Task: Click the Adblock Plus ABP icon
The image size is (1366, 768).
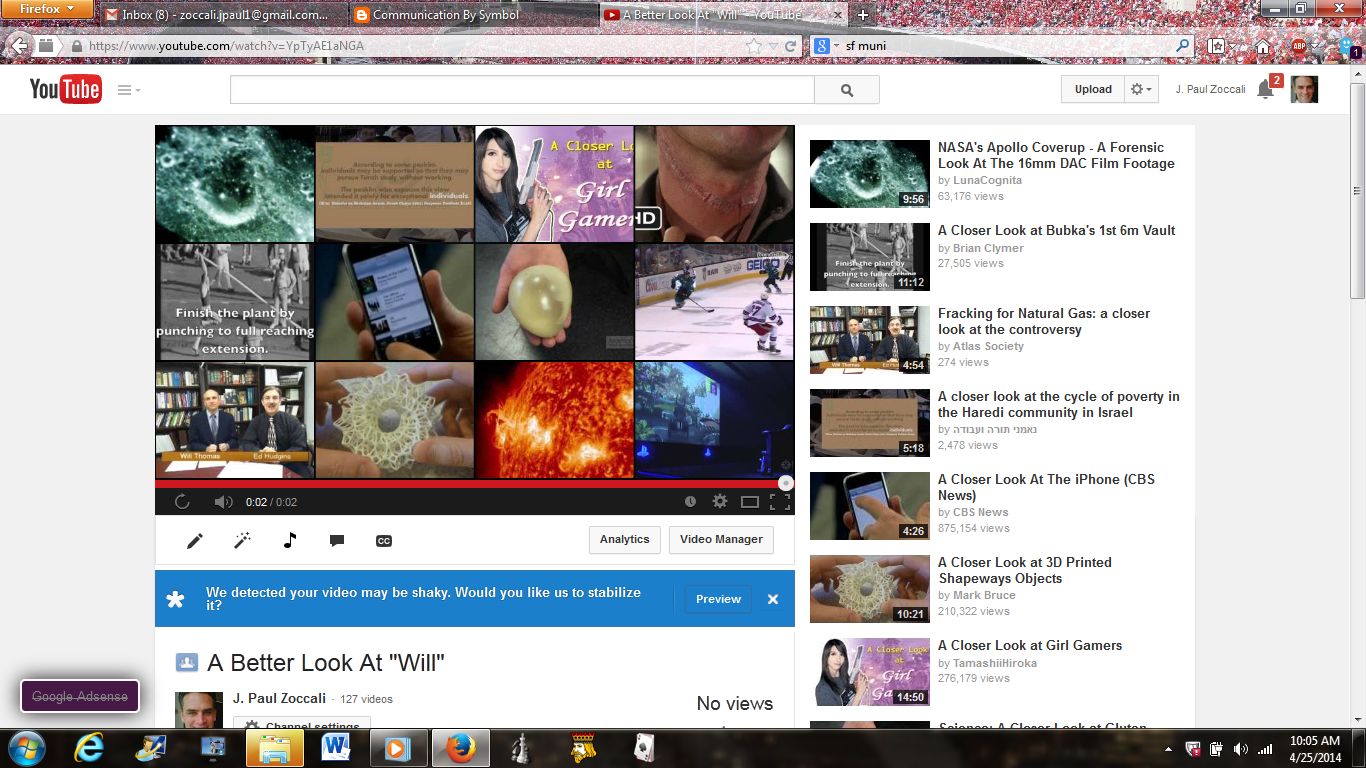Action: point(1299,46)
